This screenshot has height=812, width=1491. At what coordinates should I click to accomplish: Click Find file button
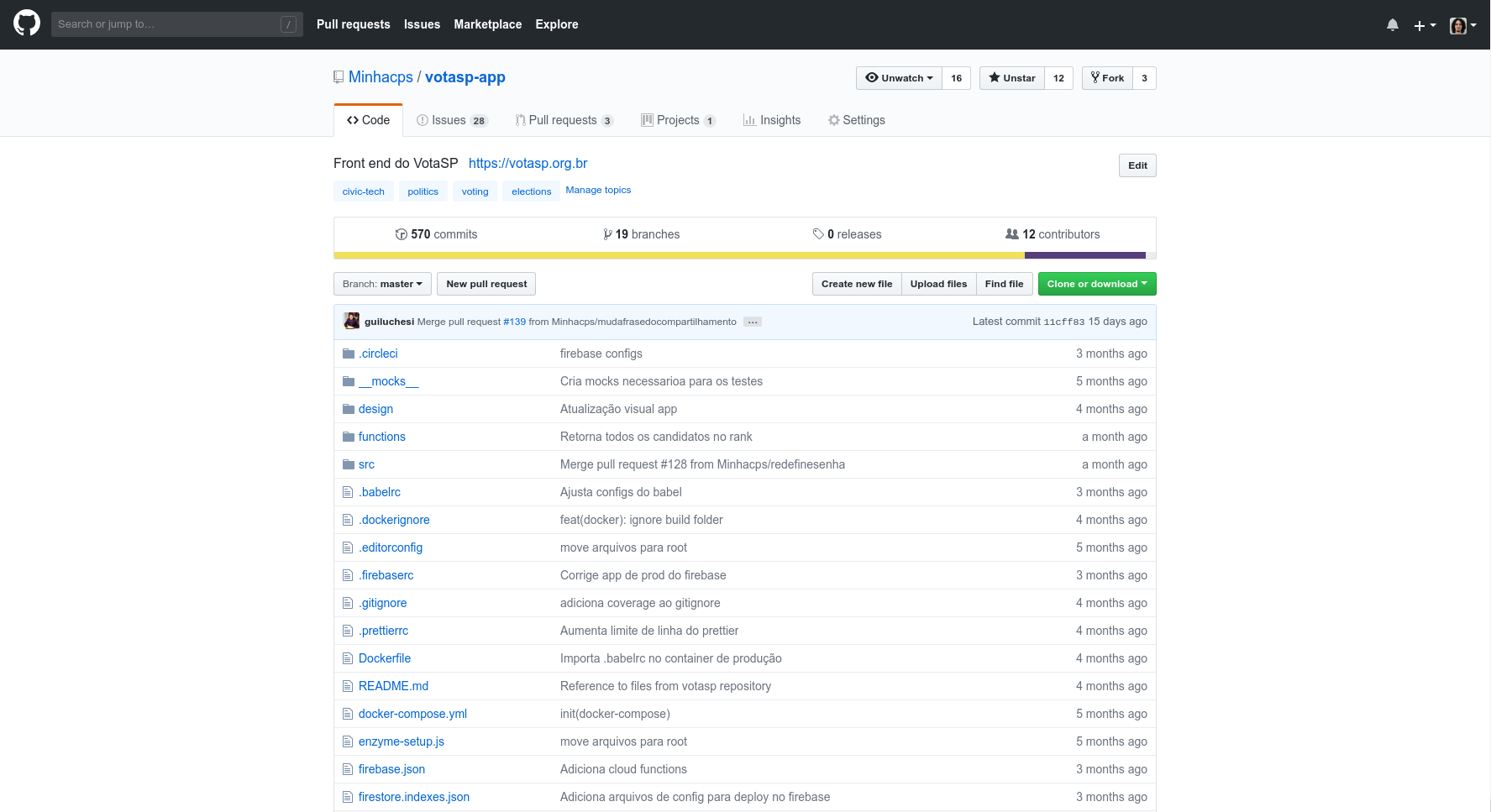[x=1005, y=284]
